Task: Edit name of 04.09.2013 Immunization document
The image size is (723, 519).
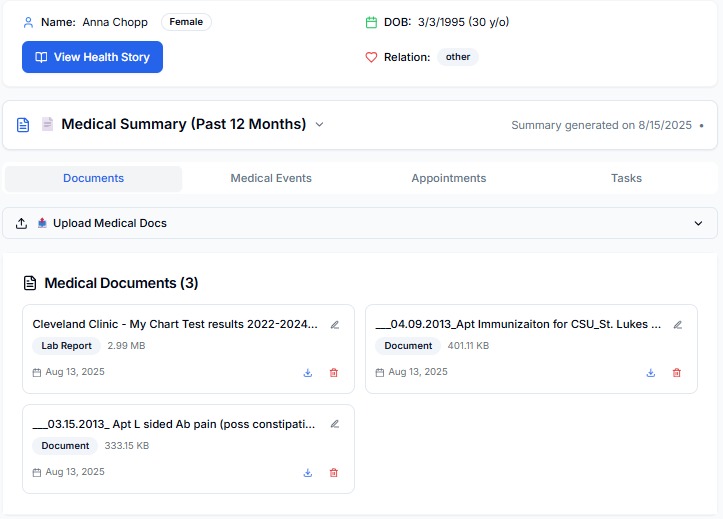Action: (x=677, y=325)
